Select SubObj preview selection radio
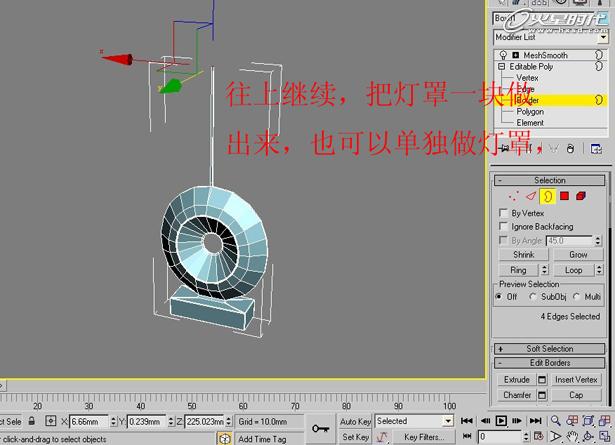The image size is (615, 445). (x=533, y=297)
